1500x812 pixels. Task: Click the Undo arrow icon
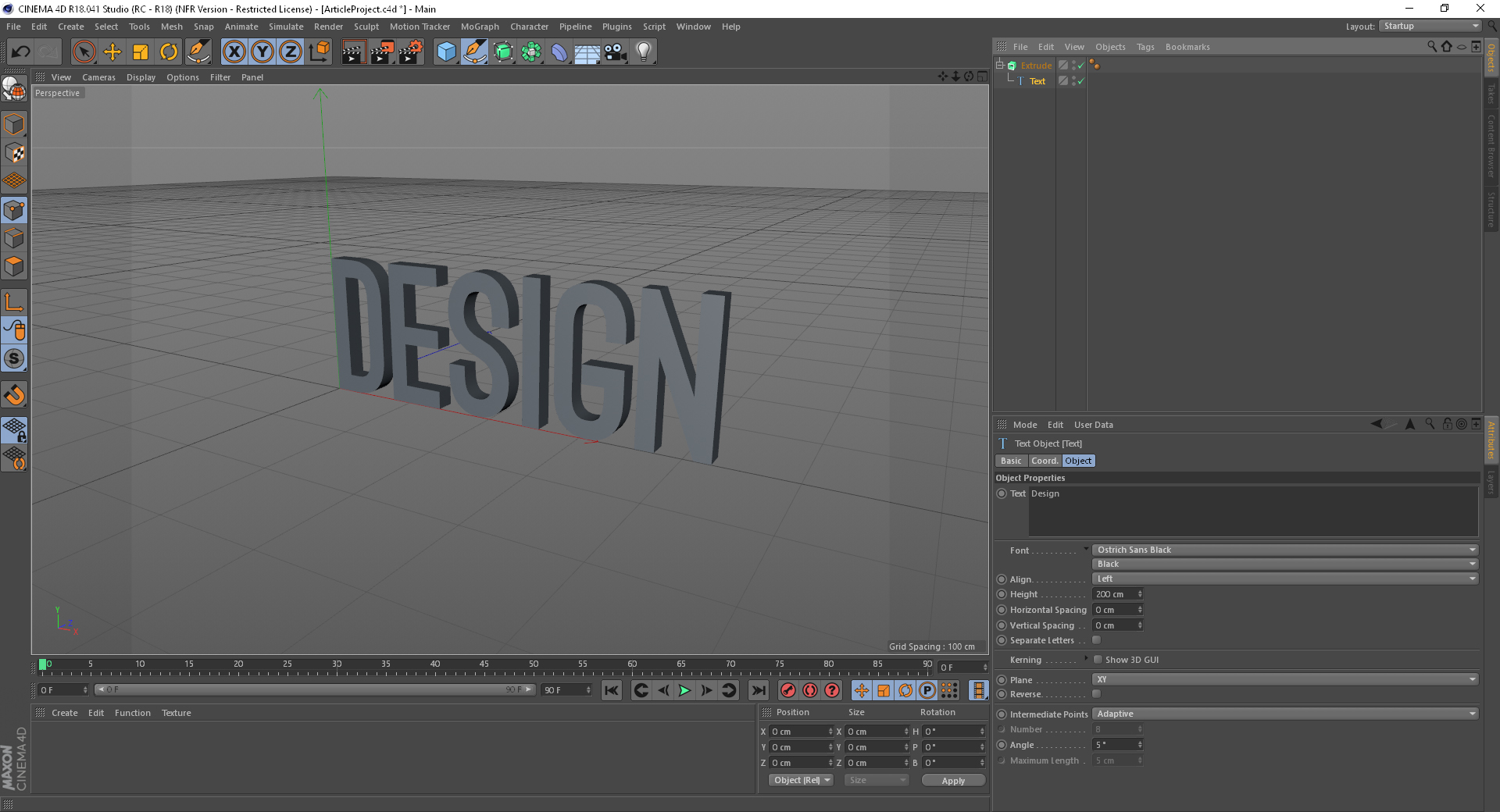(21, 52)
